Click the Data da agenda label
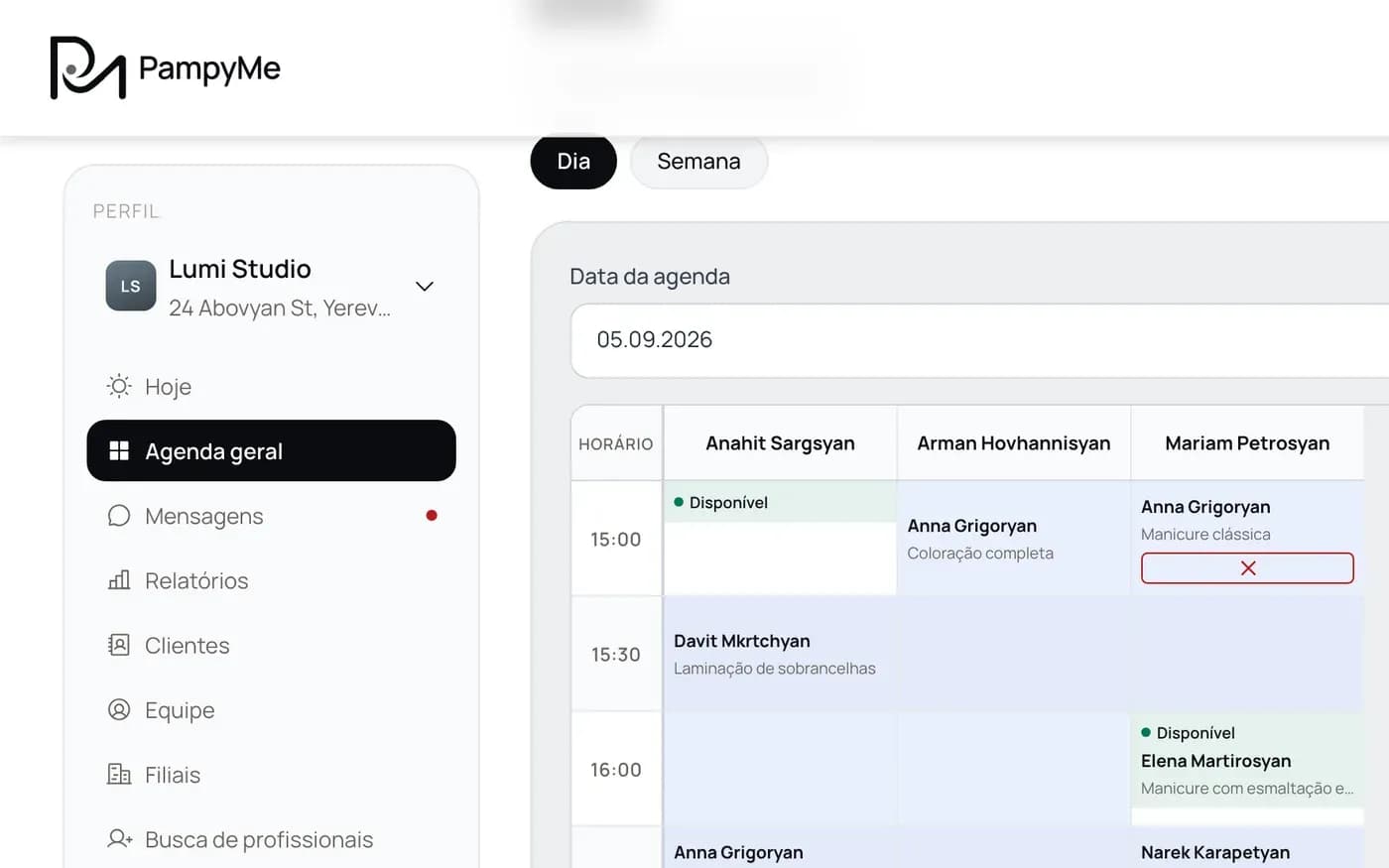The image size is (1389, 868). tap(650, 277)
